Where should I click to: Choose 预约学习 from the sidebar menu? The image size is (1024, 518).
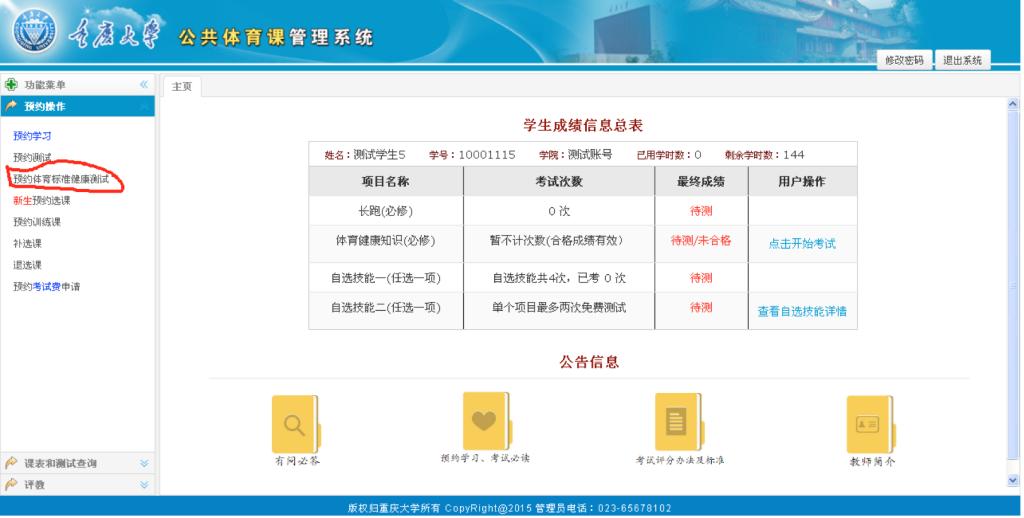pos(32,135)
